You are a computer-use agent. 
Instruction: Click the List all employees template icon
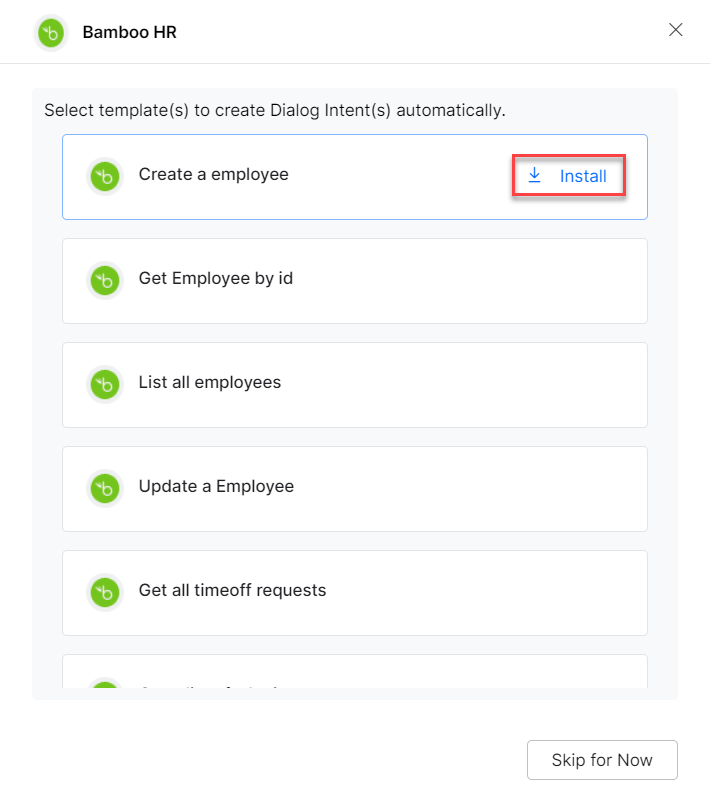[104, 384]
